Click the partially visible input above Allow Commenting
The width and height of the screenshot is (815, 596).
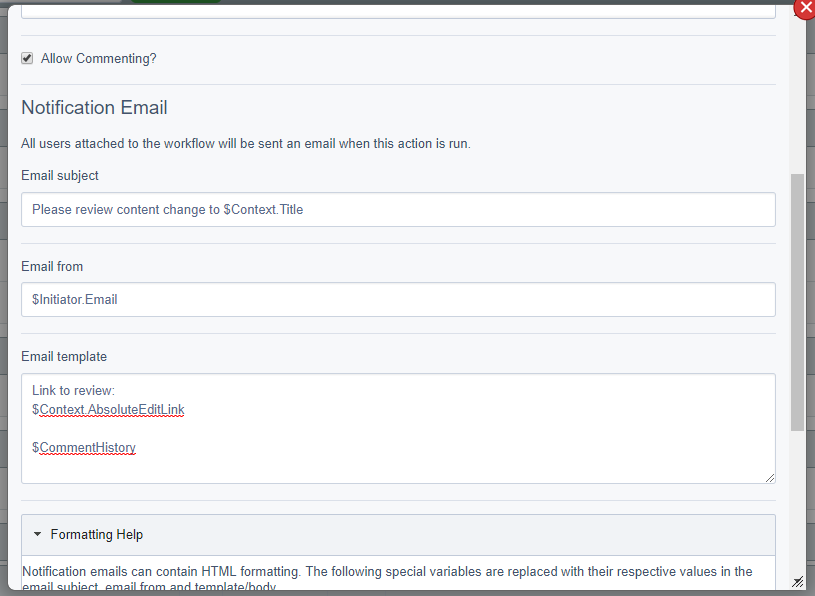click(x=400, y=8)
